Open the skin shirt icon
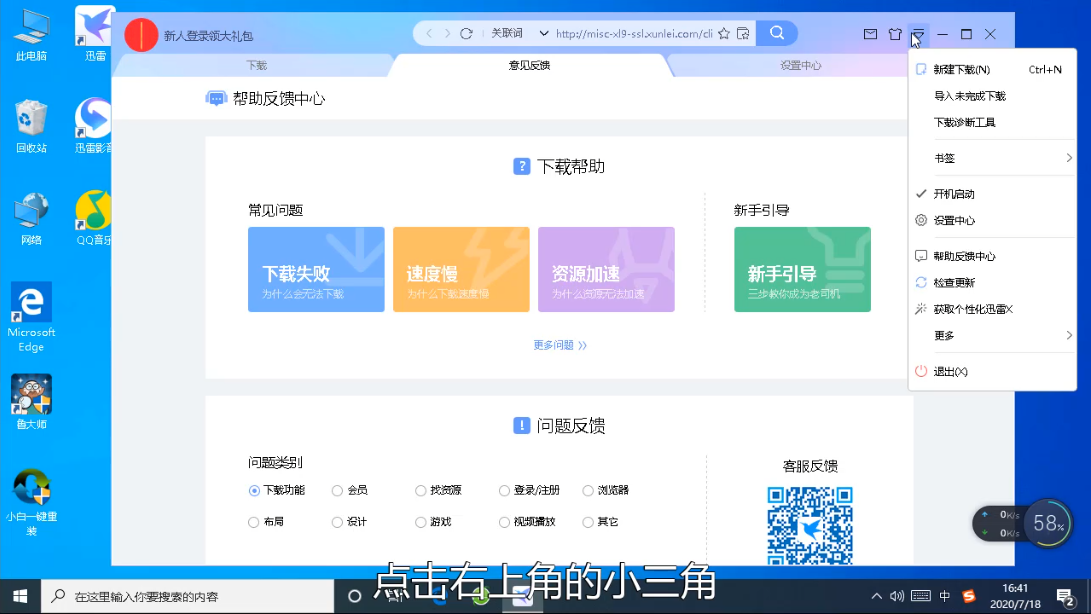Screen dimensions: 1091x614 point(895,35)
